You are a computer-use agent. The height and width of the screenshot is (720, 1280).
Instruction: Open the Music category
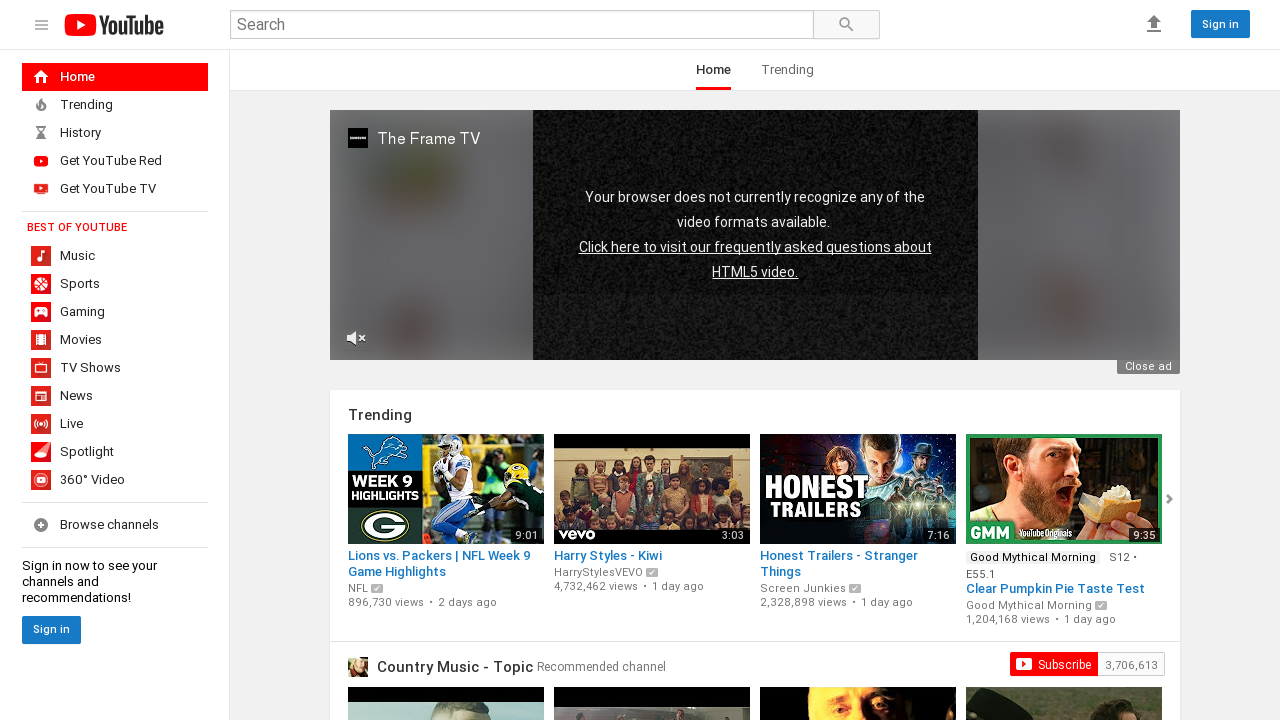(x=115, y=256)
